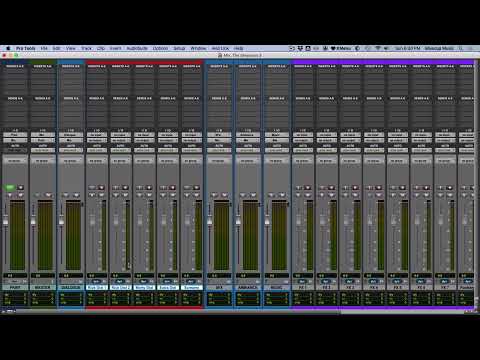Record-enable the Ron Dial 2 track
Image resolution: width=480 pixels, height=360 pixels.
(x=125, y=188)
